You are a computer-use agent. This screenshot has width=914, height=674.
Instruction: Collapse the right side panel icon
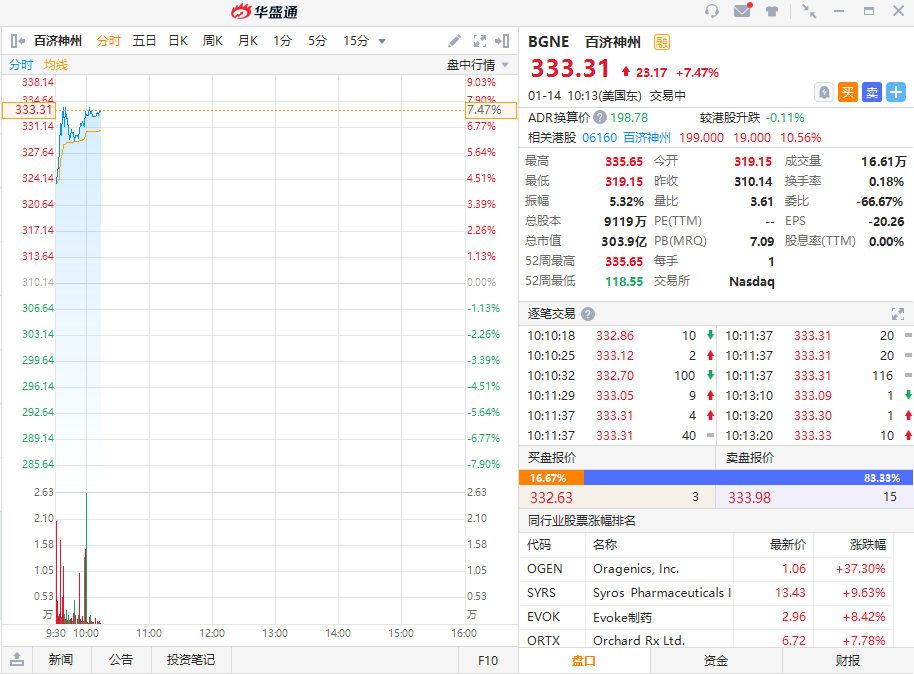pos(502,41)
